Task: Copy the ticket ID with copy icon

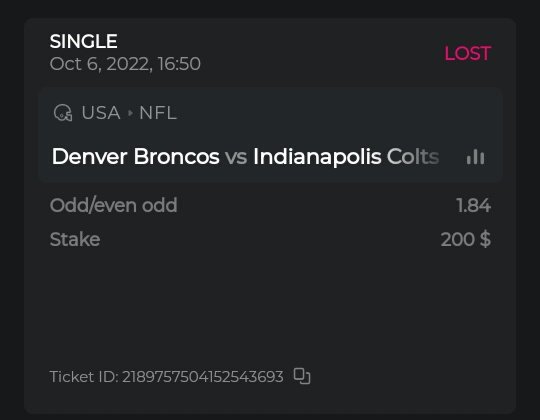Action: tap(302, 376)
